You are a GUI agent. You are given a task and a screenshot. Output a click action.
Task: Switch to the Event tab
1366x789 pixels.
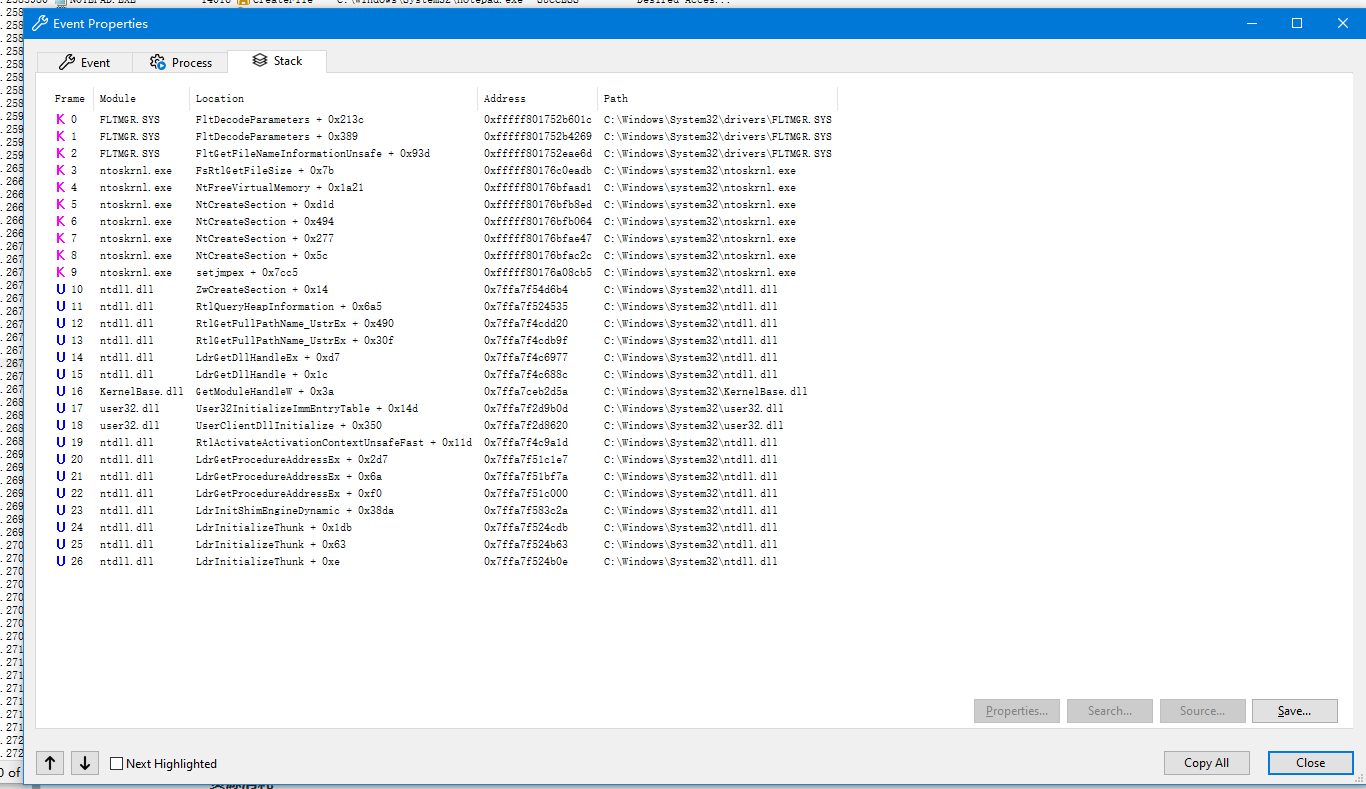coord(85,62)
